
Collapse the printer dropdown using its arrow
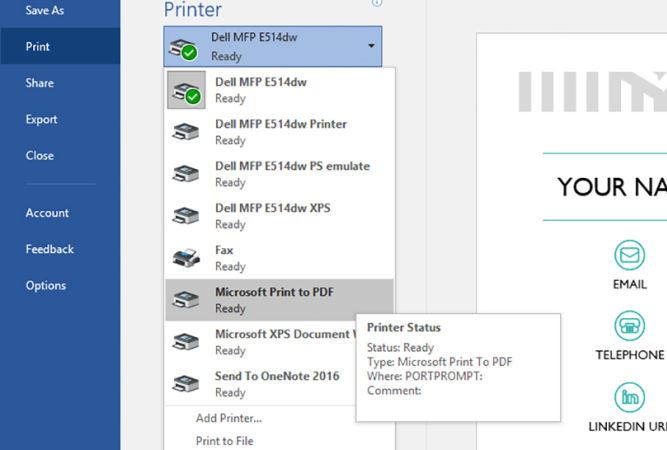click(x=371, y=46)
